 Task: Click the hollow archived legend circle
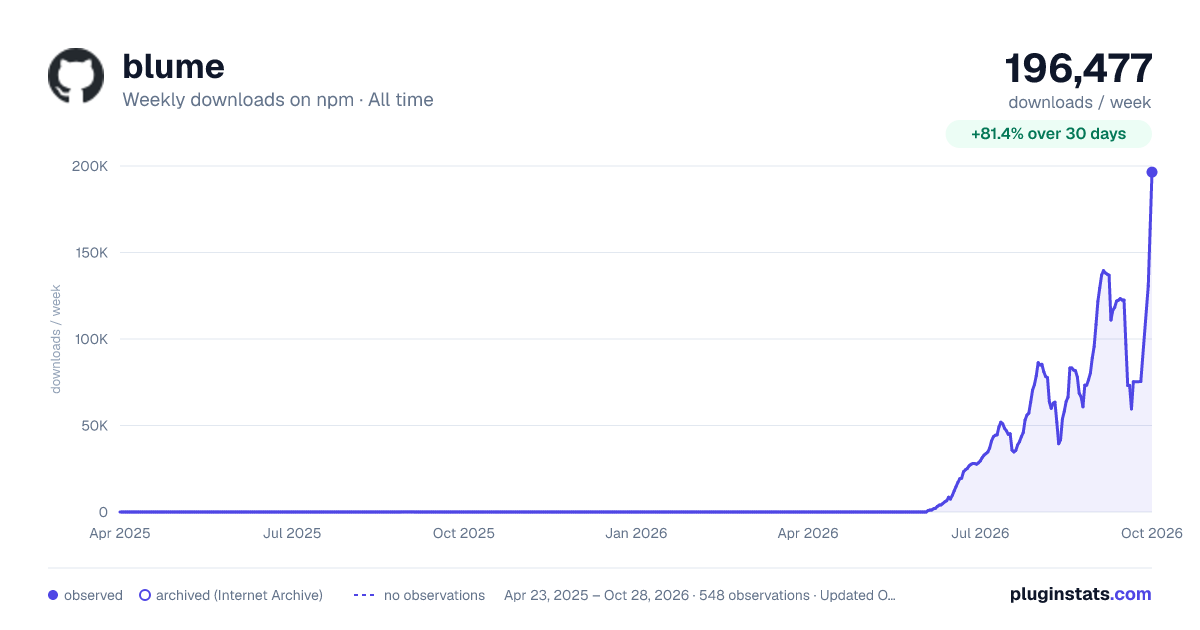[145, 595]
